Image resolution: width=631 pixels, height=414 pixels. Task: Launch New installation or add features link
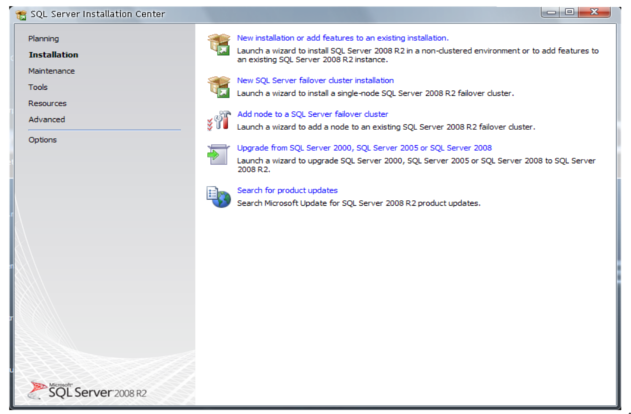coord(342,38)
